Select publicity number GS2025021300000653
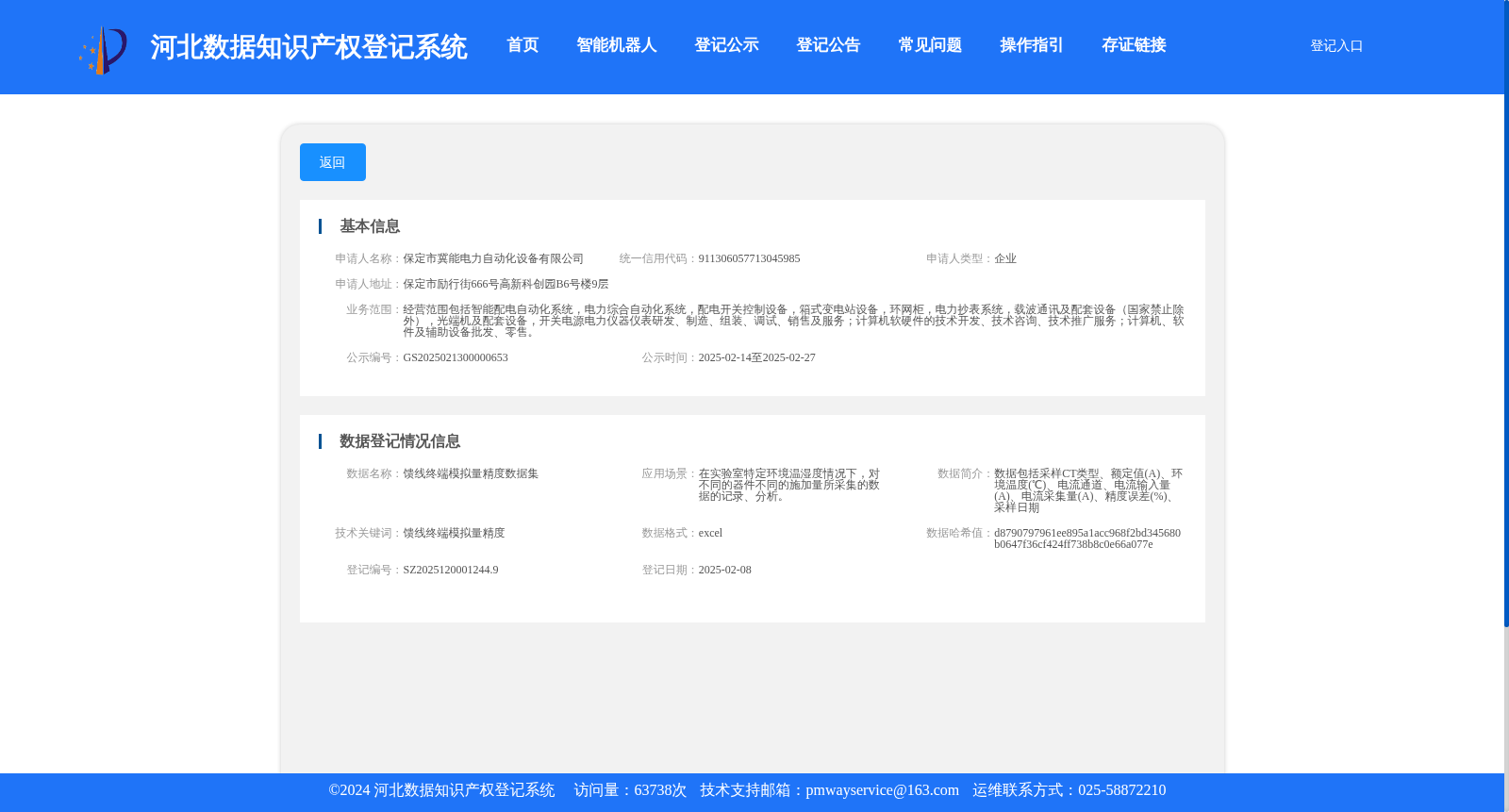The width and height of the screenshot is (1509, 812). click(456, 357)
